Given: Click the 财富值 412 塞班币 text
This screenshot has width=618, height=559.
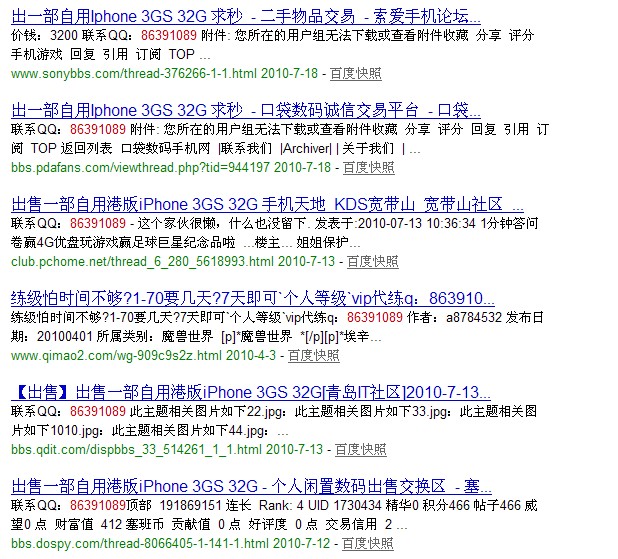Looking at the screenshot, I should pos(109,524).
